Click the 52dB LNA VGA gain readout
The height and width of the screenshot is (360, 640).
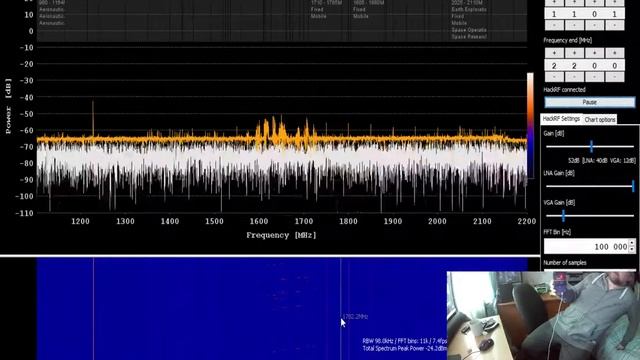602,160
